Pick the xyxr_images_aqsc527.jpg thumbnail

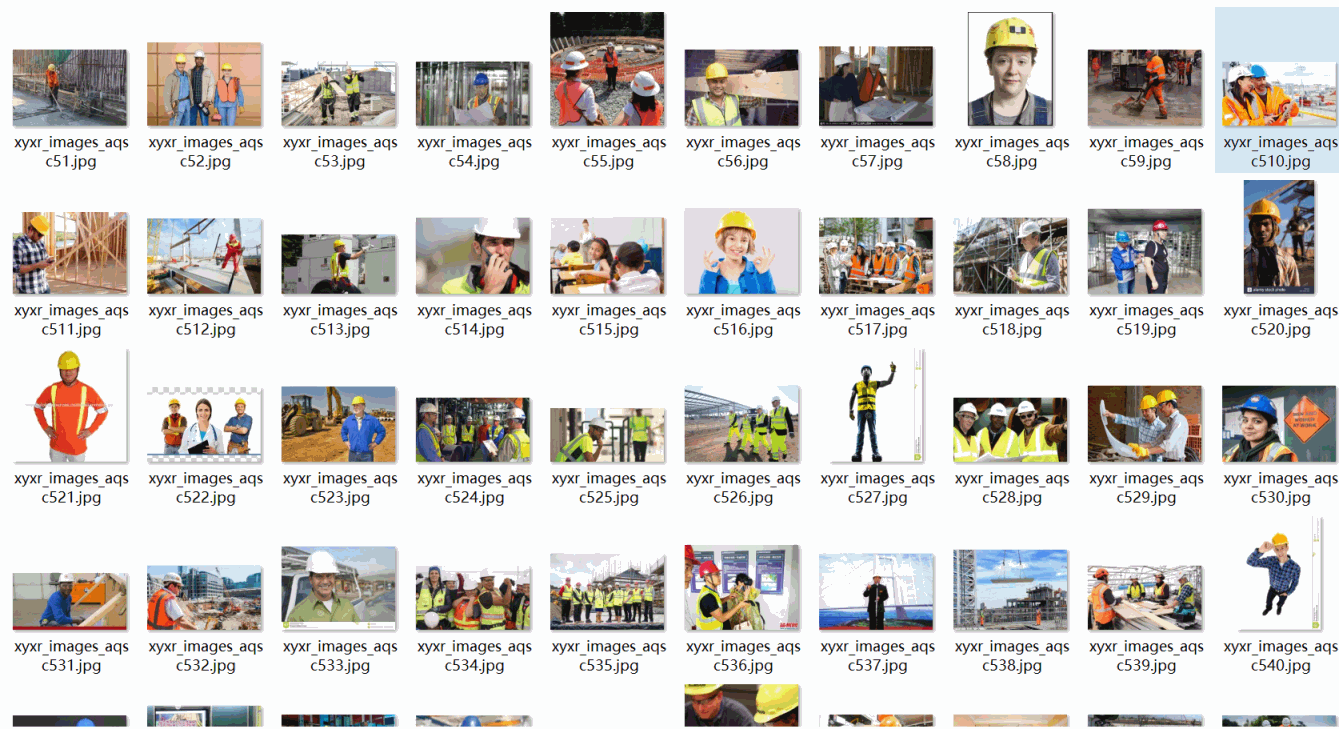pyautogui.click(x=878, y=405)
